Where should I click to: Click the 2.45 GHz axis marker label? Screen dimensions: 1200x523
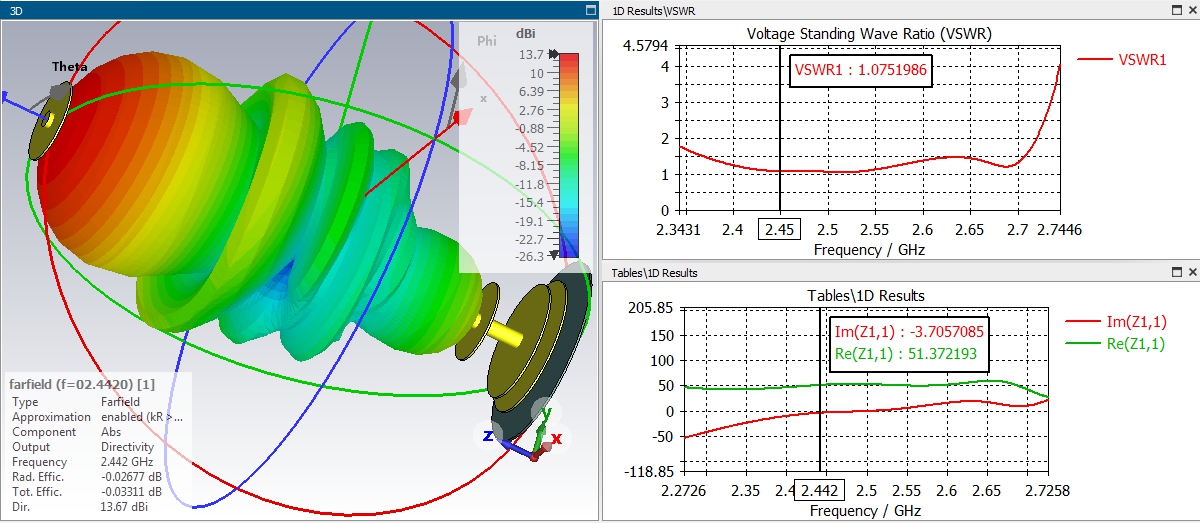pos(780,230)
